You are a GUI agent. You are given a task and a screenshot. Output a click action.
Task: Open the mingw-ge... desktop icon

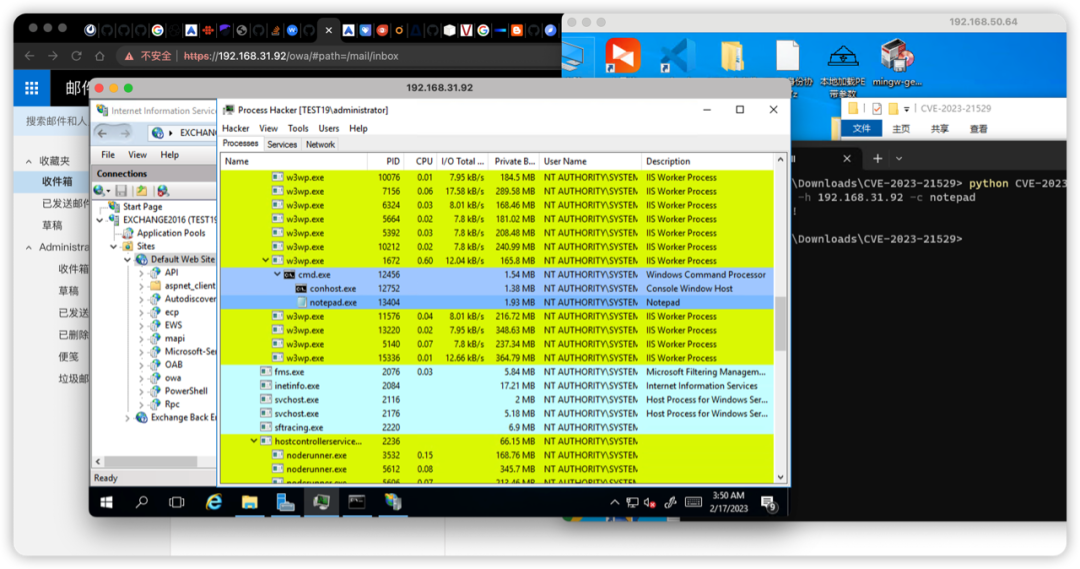pyautogui.click(x=897, y=63)
